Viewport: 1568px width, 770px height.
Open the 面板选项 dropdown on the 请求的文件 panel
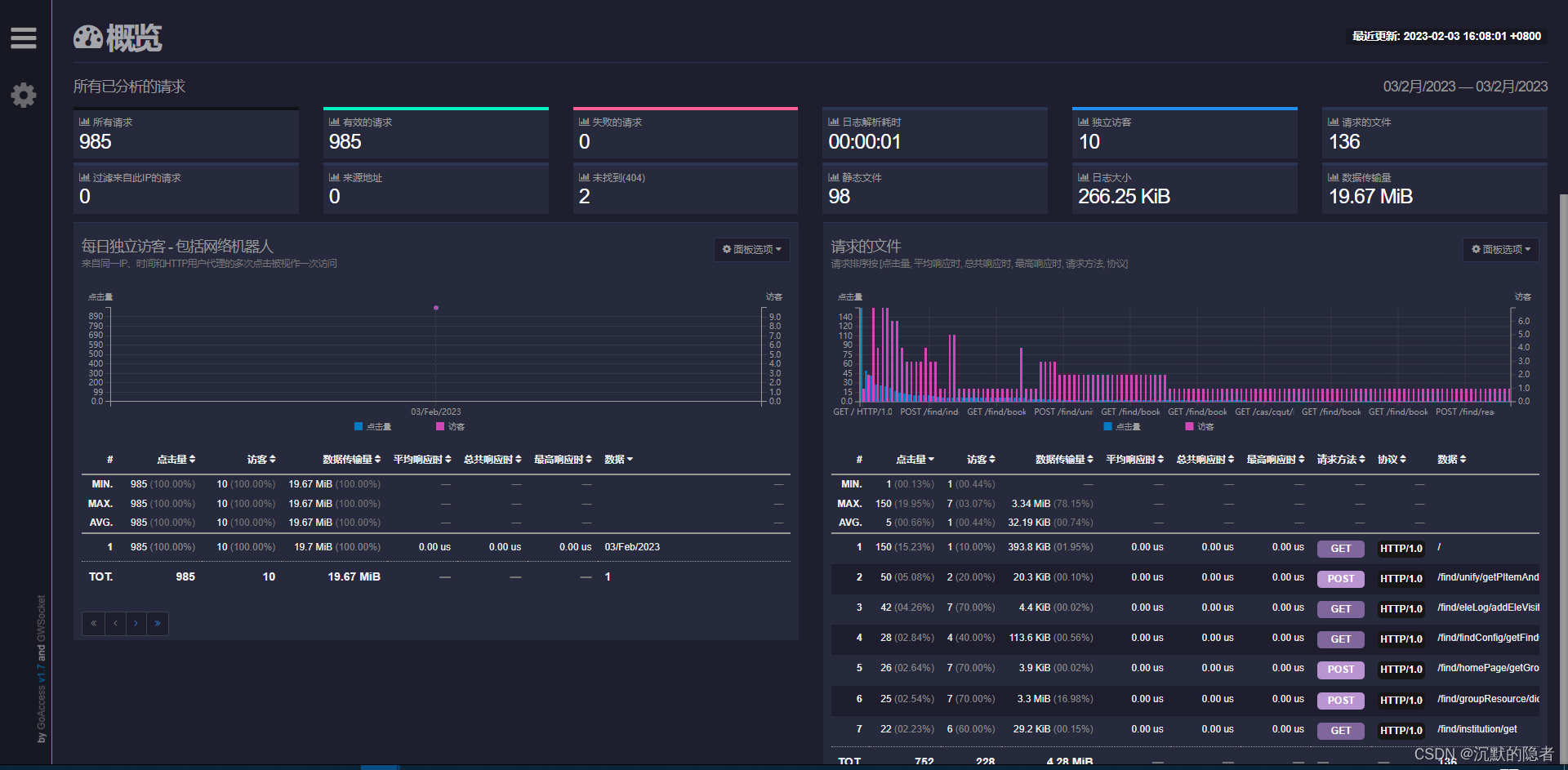click(1499, 249)
